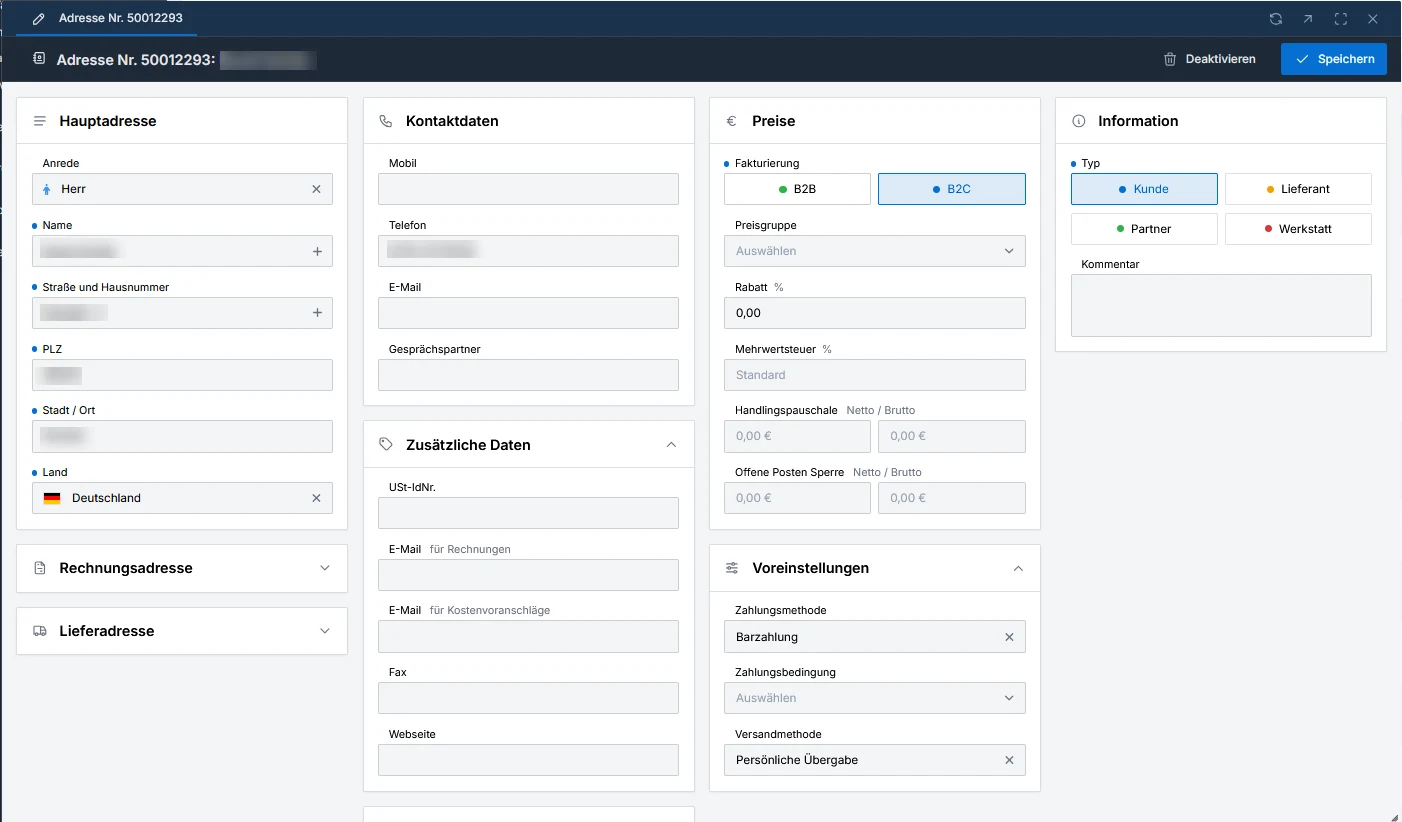1402x822 pixels.
Task: Toggle fullscreen mode icon
Action: (1341, 19)
